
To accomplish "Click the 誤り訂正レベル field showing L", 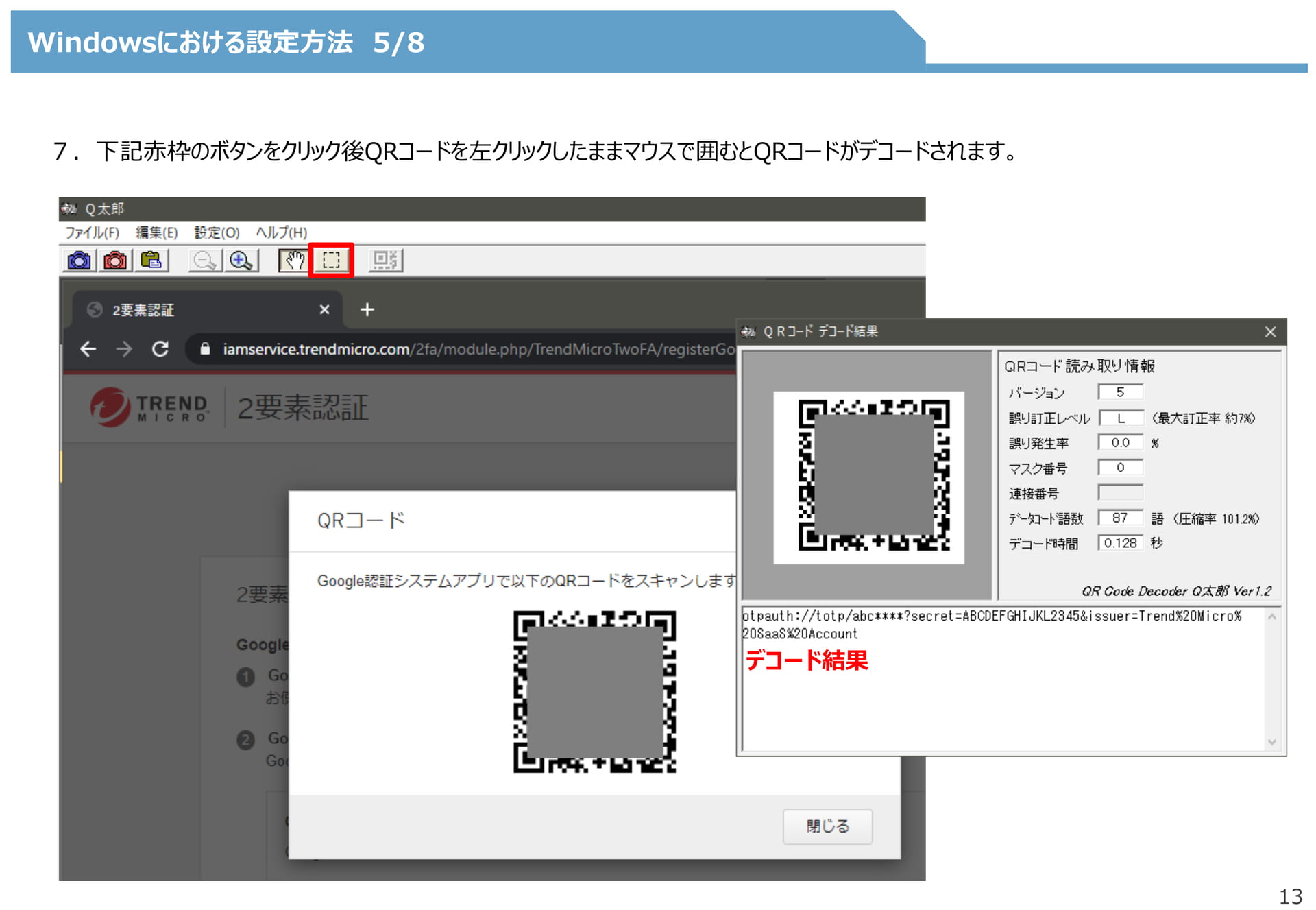I will coord(1120,418).
